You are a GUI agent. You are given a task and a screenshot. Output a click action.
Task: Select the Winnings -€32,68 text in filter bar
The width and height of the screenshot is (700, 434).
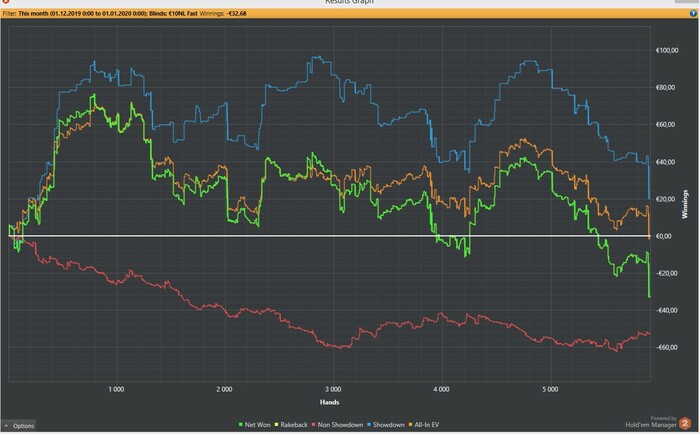[223, 13]
